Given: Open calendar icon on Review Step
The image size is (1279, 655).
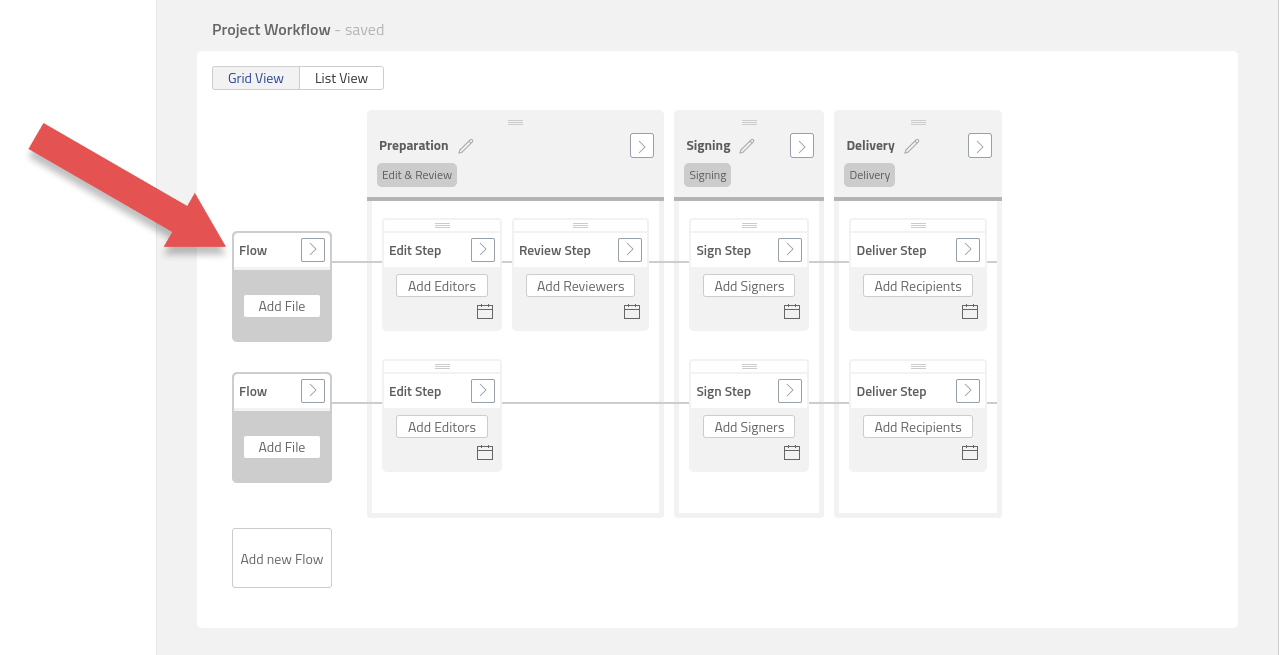Looking at the screenshot, I should click(x=632, y=312).
